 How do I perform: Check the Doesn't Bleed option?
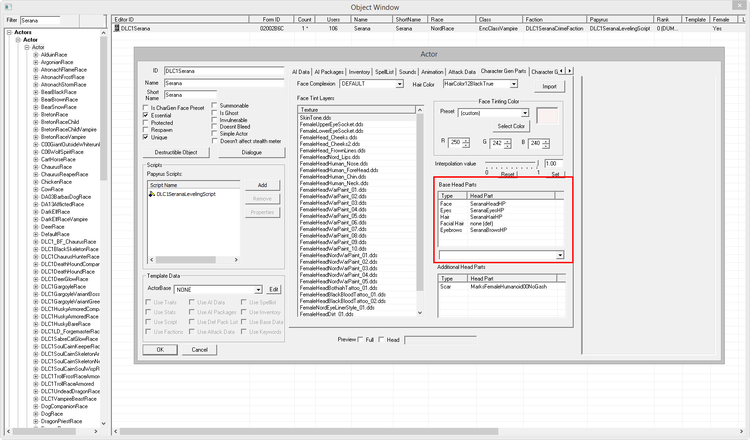[215, 127]
